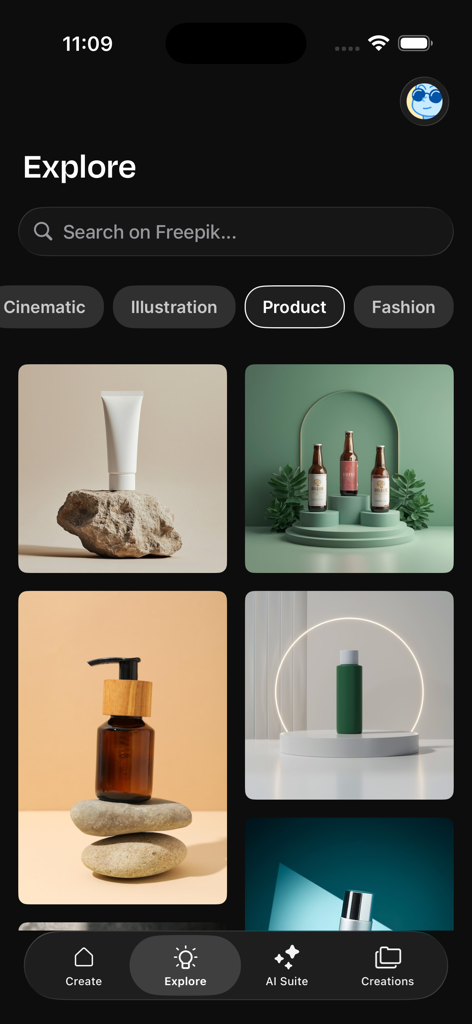Open the Creations folder tab
The image size is (472, 1024).
coord(388,967)
